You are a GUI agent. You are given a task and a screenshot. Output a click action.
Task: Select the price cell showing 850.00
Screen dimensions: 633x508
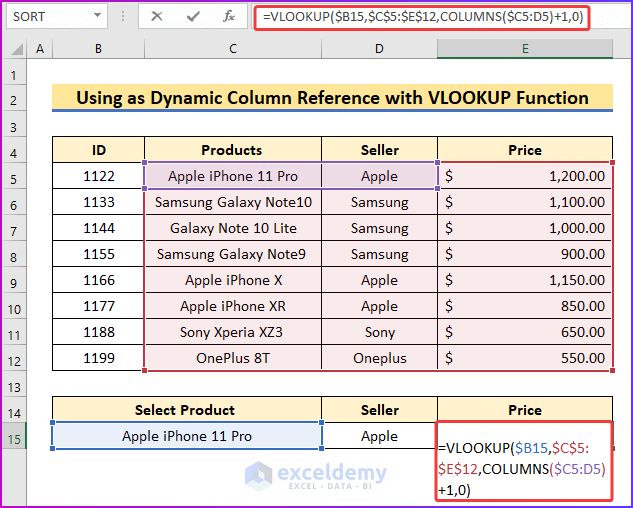click(525, 306)
